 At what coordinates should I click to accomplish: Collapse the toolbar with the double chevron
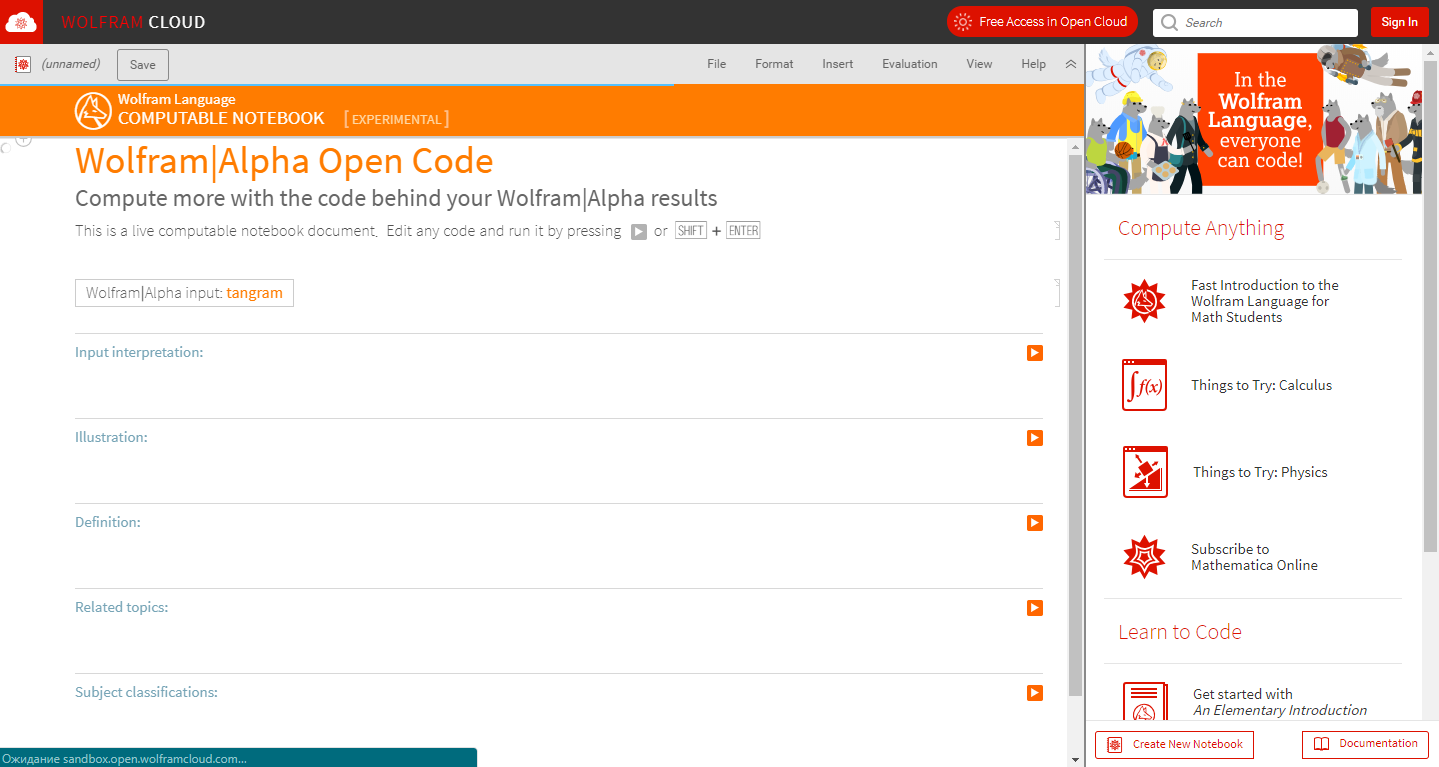[1070, 64]
